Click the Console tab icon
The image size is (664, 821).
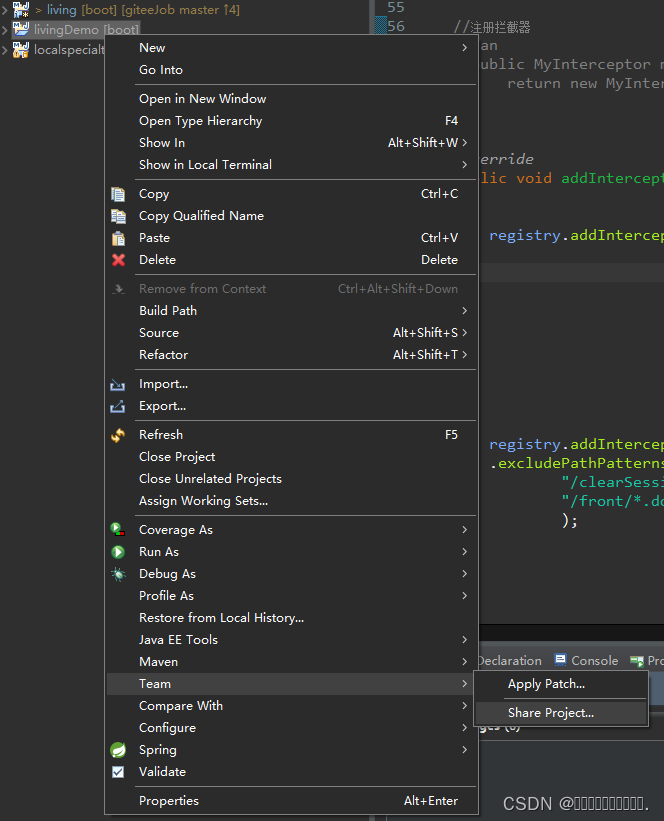click(x=560, y=660)
